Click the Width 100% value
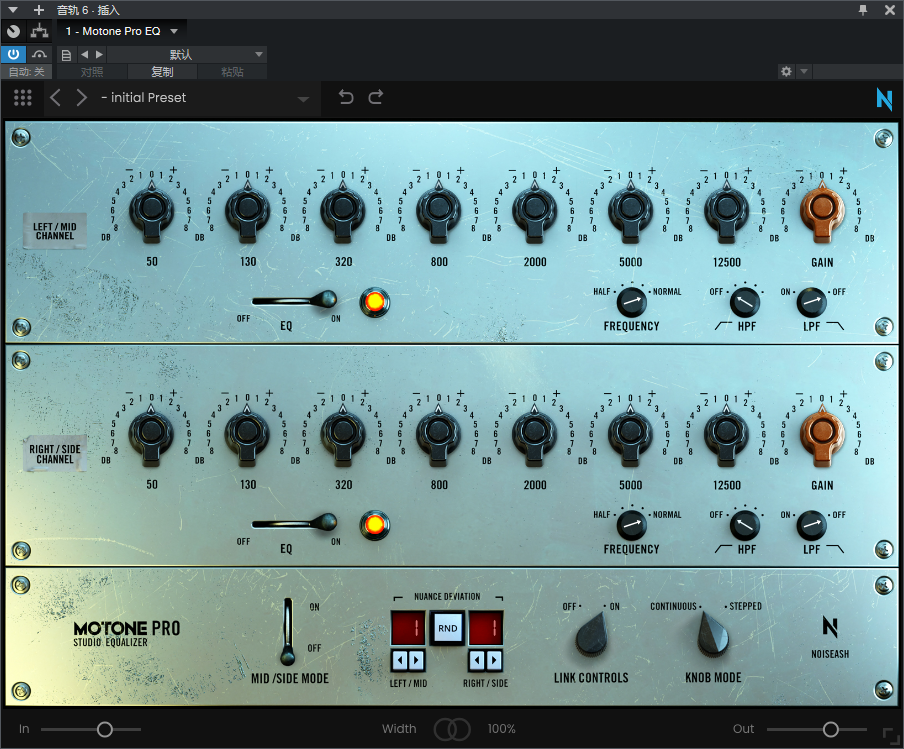Viewport: 904px width, 749px height. click(x=502, y=729)
